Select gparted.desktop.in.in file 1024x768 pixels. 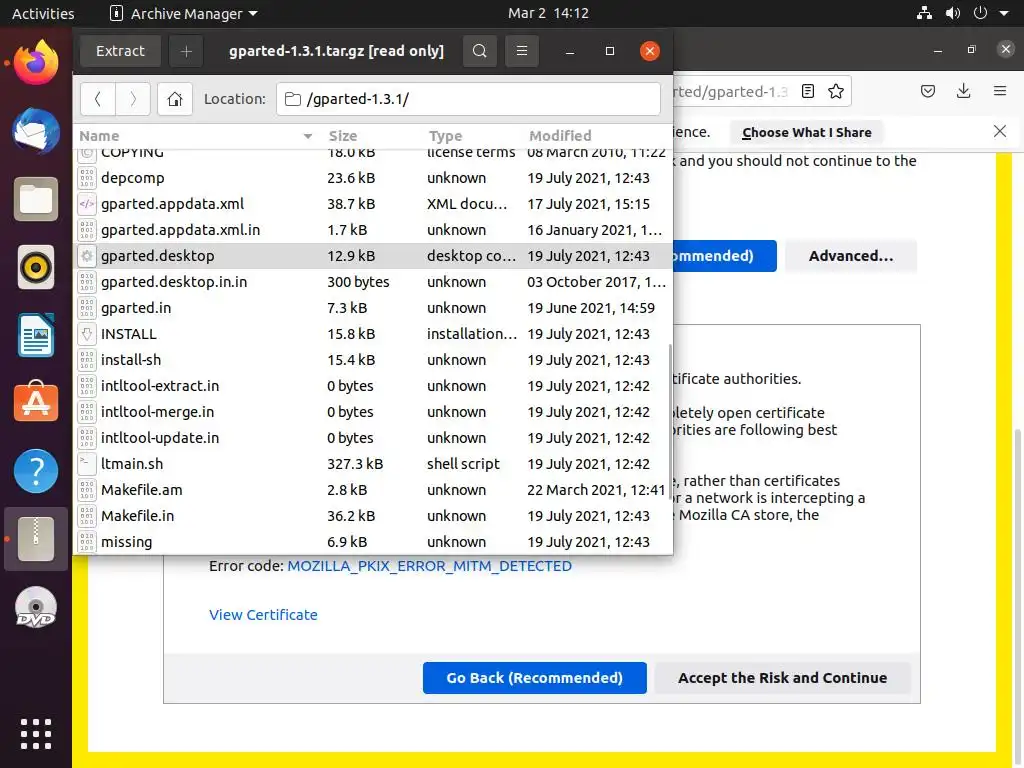(x=373, y=282)
